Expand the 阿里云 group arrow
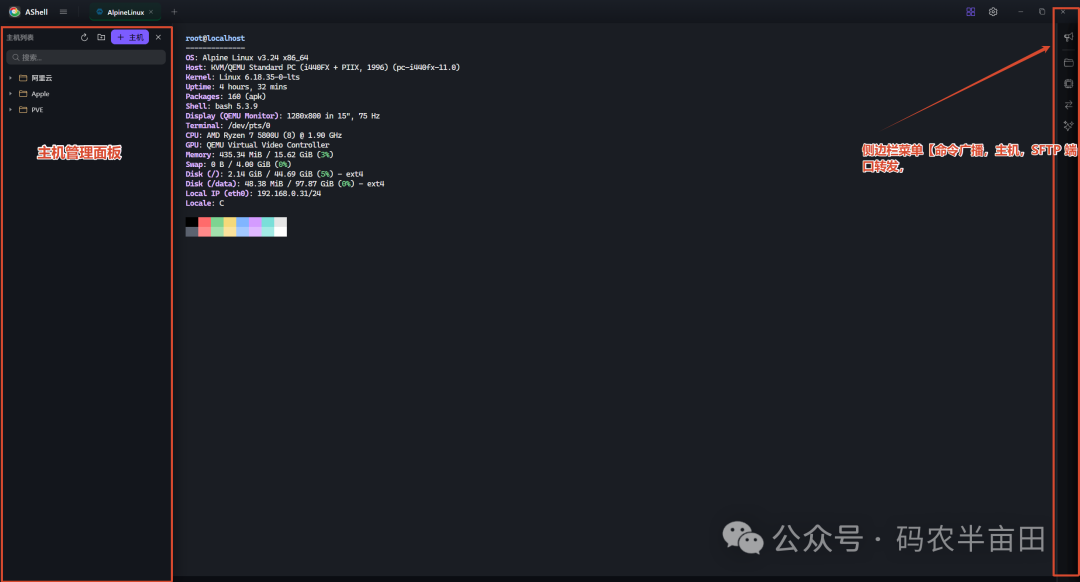This screenshot has width=1080, height=582. [10, 78]
